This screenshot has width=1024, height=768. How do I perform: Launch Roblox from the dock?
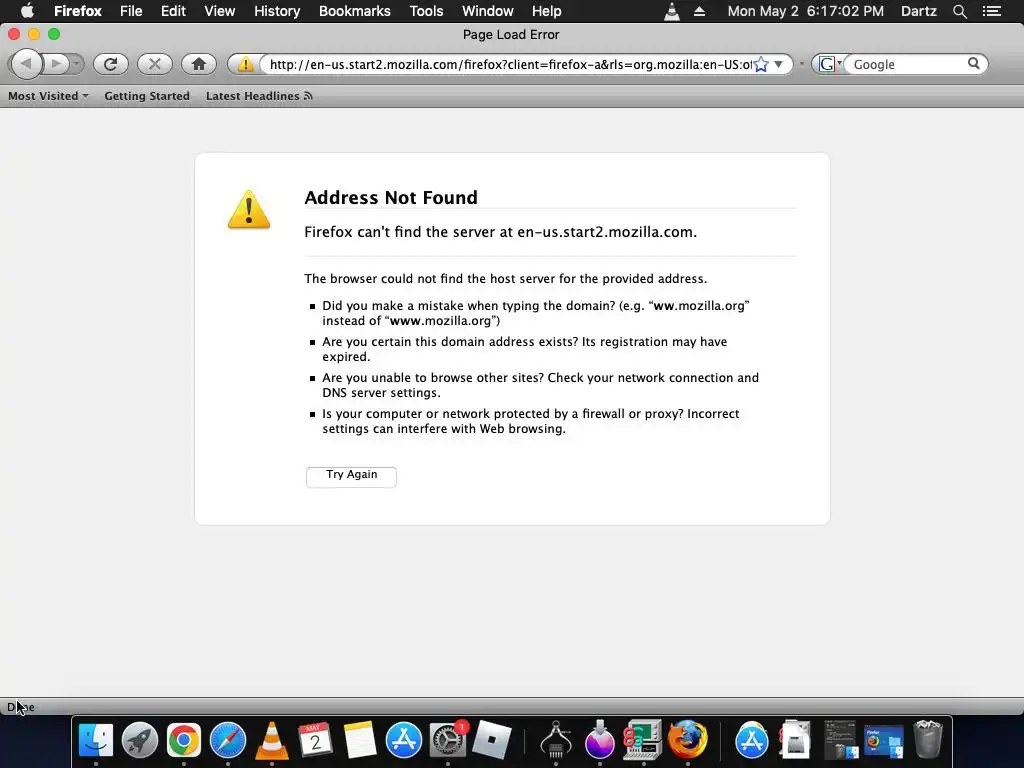pyautogui.click(x=491, y=741)
